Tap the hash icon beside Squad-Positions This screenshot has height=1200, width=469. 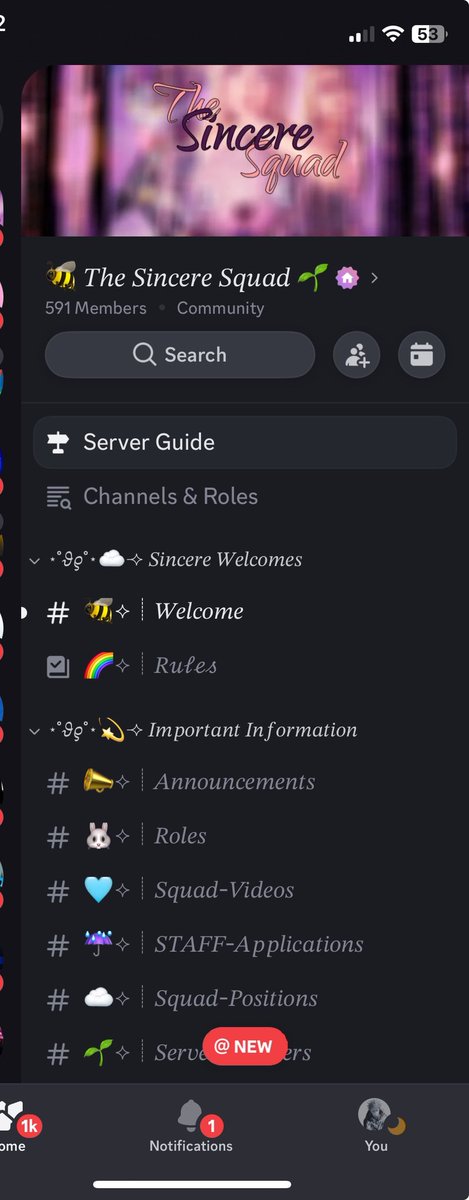tap(59, 999)
